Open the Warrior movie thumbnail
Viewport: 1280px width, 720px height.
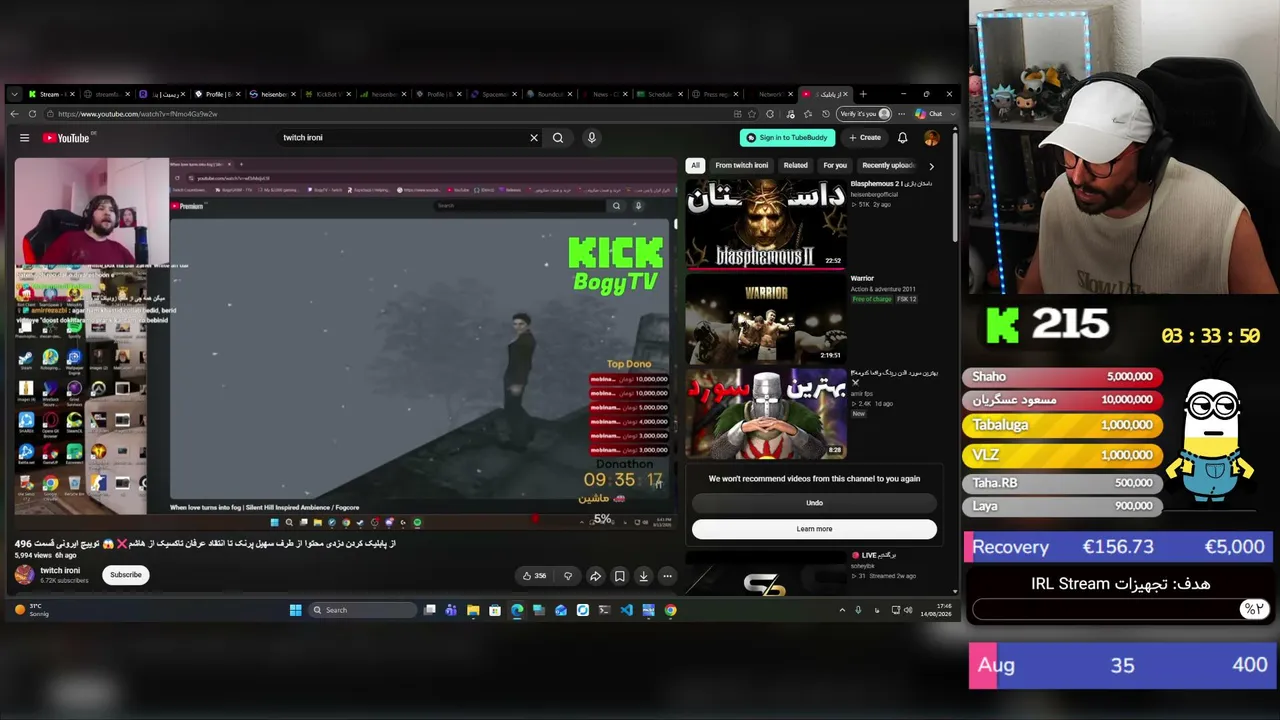[766, 317]
